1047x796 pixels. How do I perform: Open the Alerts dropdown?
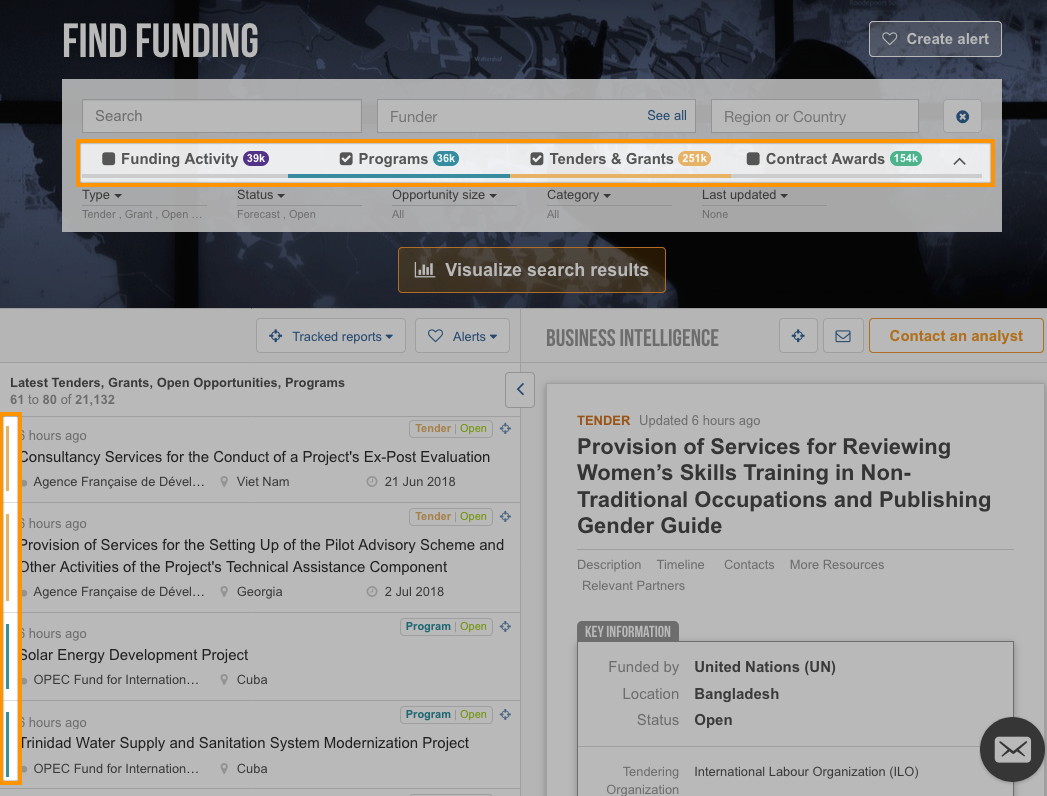(462, 336)
